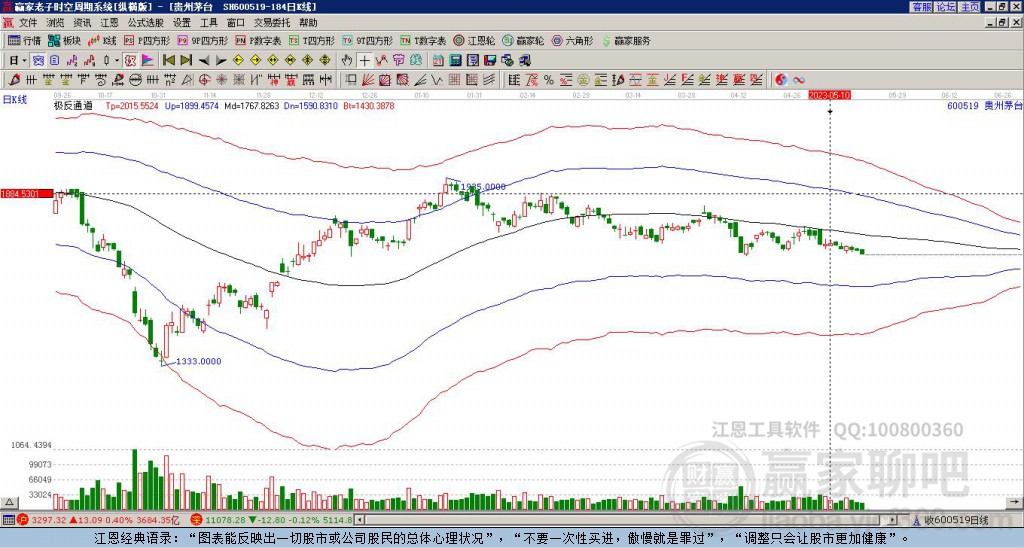Open the candle type dropdown arrow
Image resolution: width=1024 pixels, height=548 pixels.
[117, 61]
